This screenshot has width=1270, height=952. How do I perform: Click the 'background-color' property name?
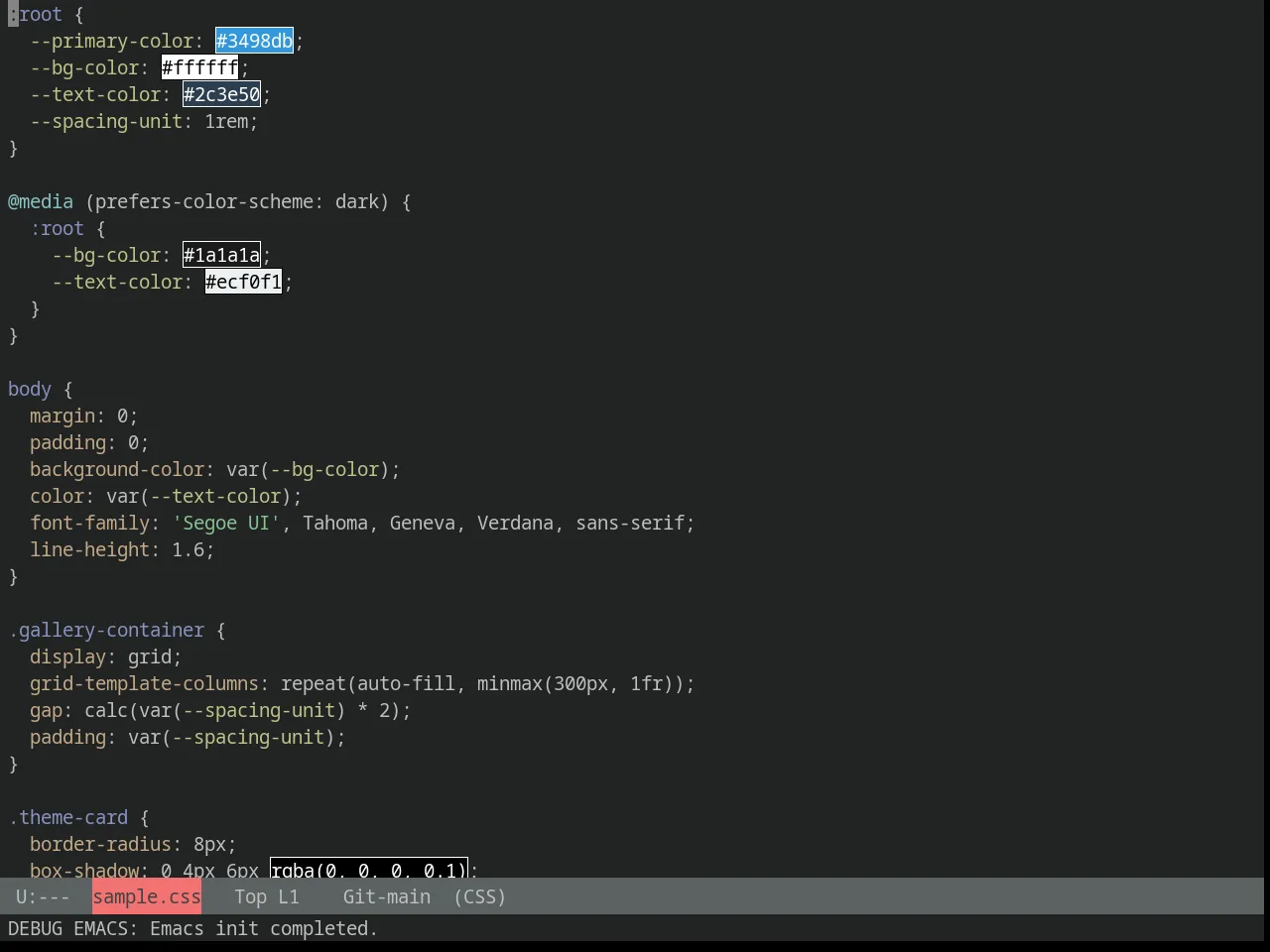click(x=117, y=469)
